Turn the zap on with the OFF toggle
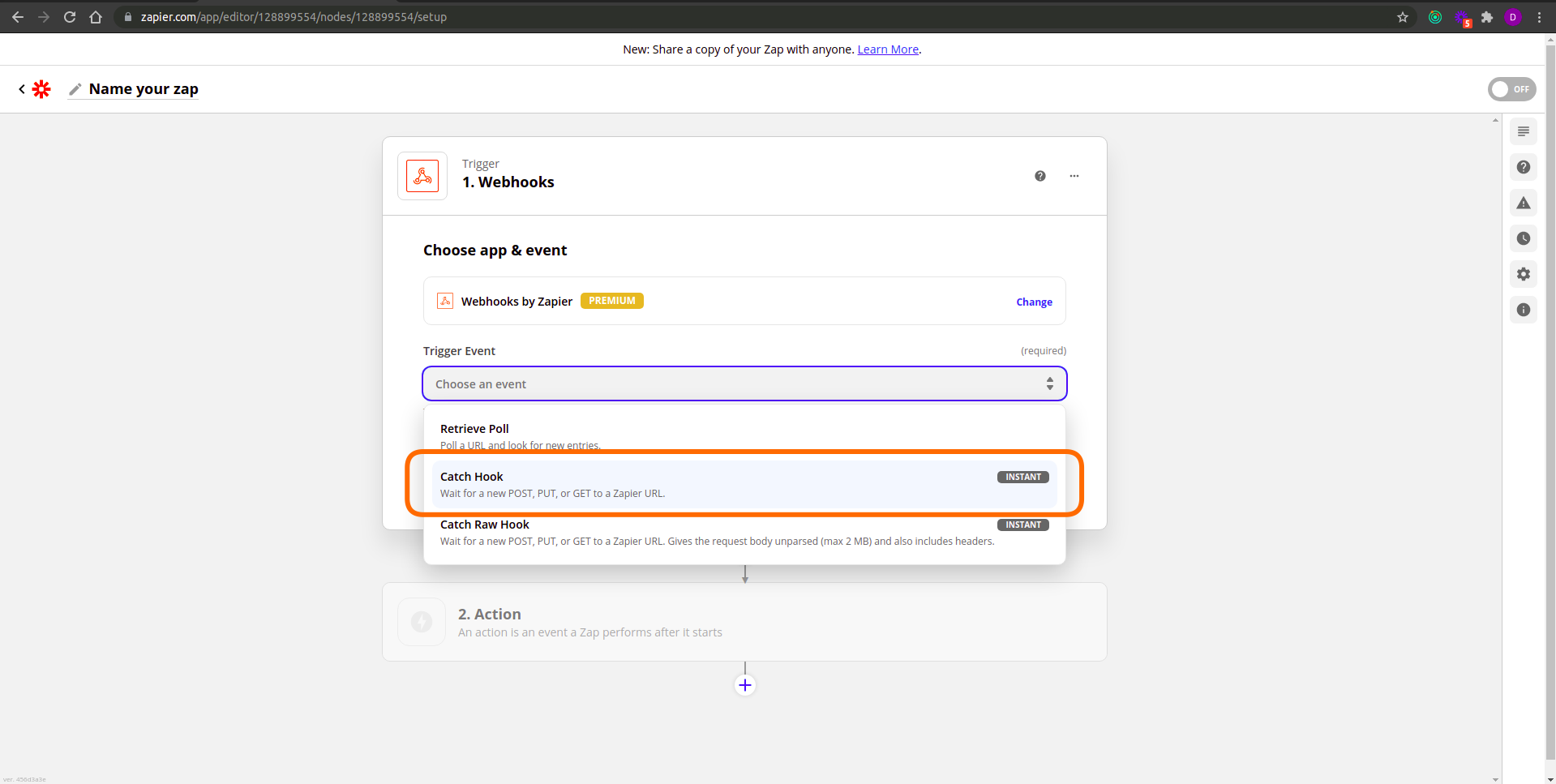The image size is (1556, 784). click(1511, 89)
